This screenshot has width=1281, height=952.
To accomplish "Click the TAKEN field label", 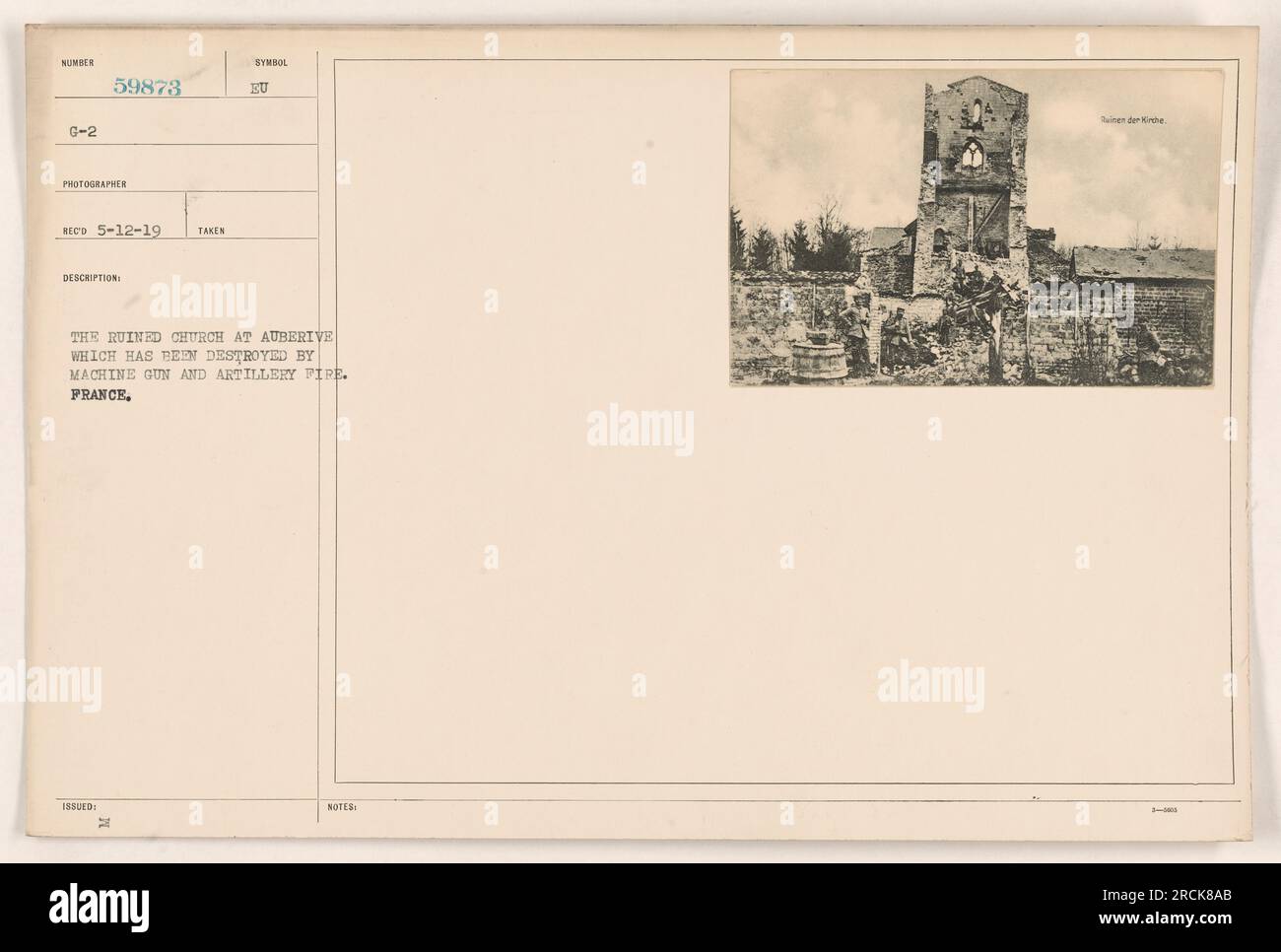I will [212, 231].
